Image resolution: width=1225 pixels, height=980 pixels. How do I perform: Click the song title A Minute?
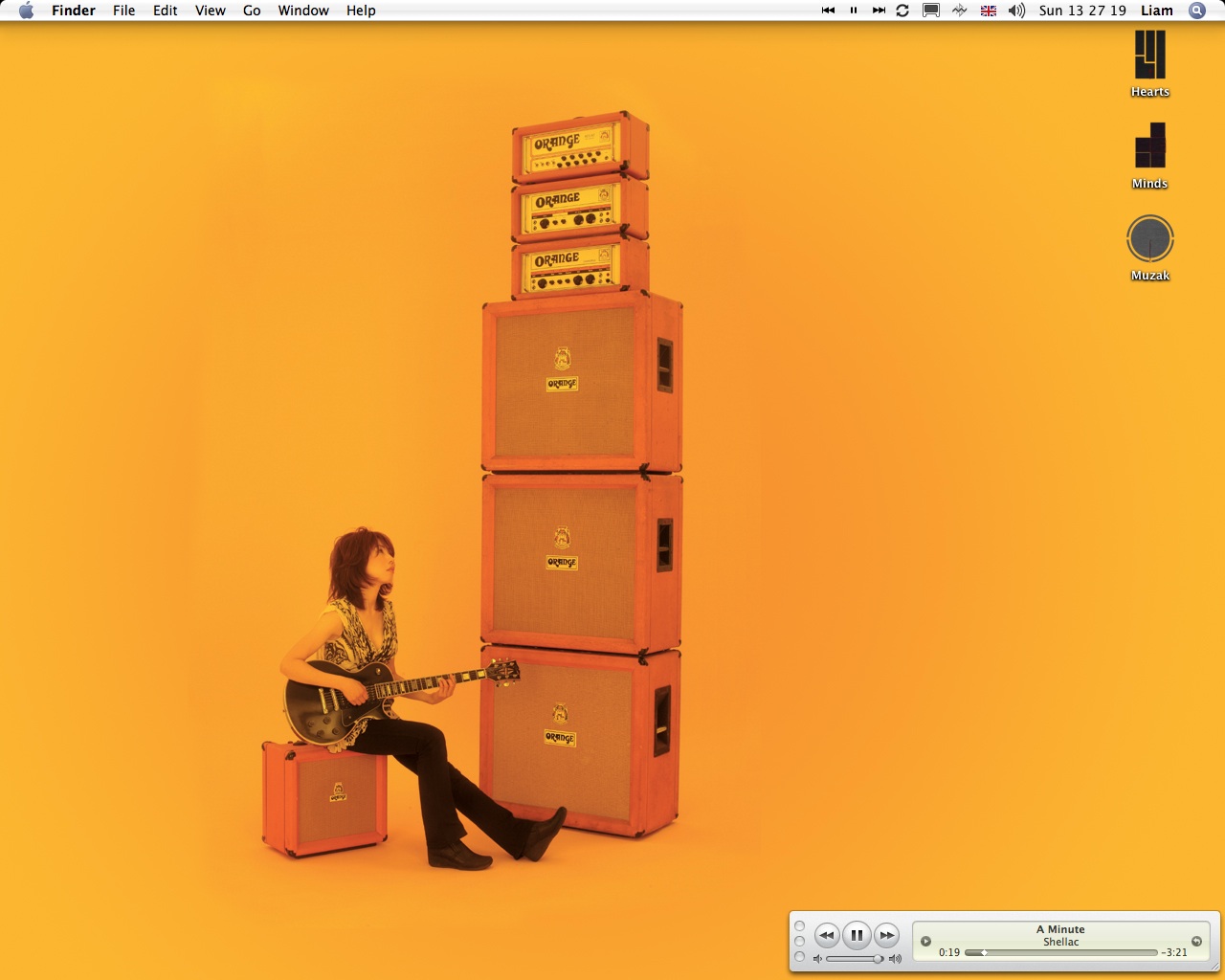[1060, 929]
